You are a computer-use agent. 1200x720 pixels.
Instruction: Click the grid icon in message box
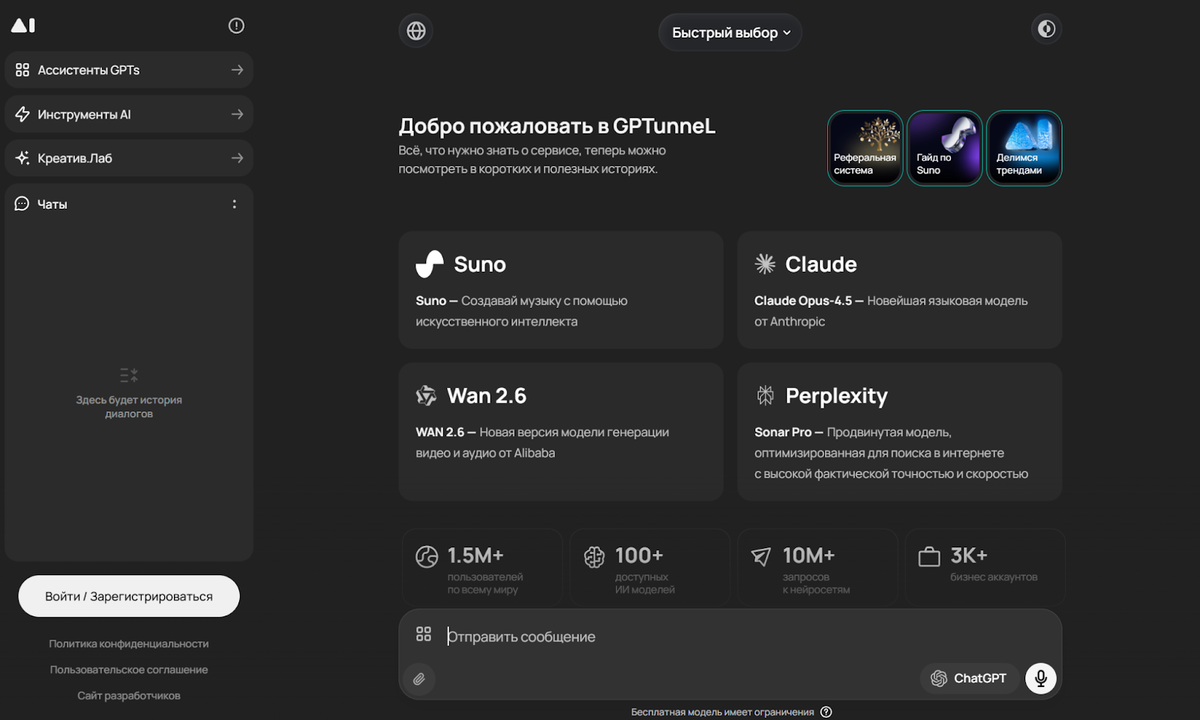[424, 634]
